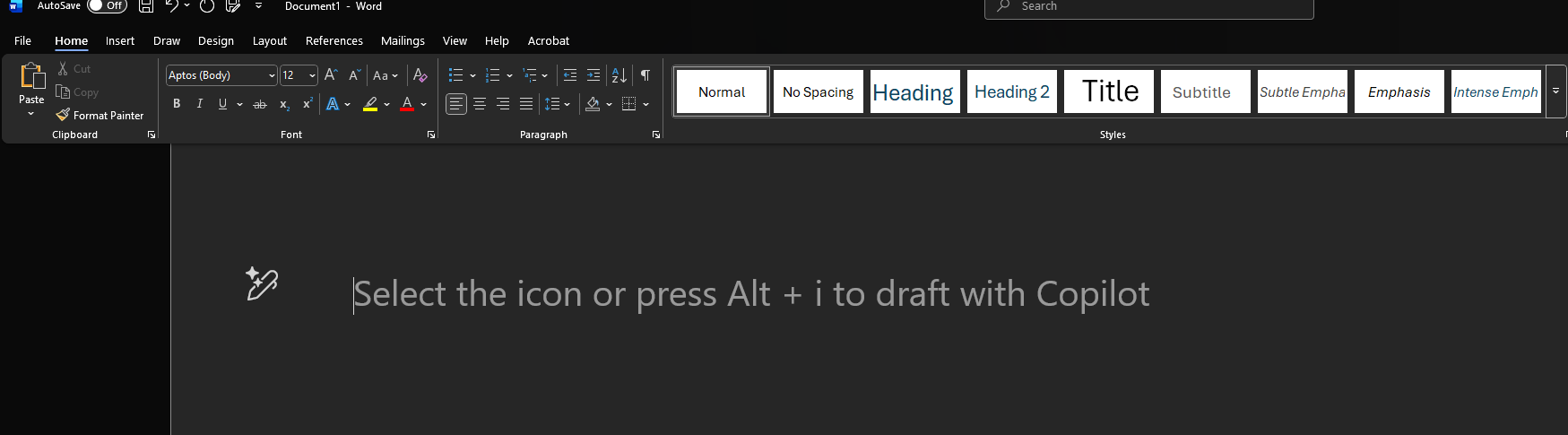
Task: Apply red font color
Action: pyautogui.click(x=407, y=104)
